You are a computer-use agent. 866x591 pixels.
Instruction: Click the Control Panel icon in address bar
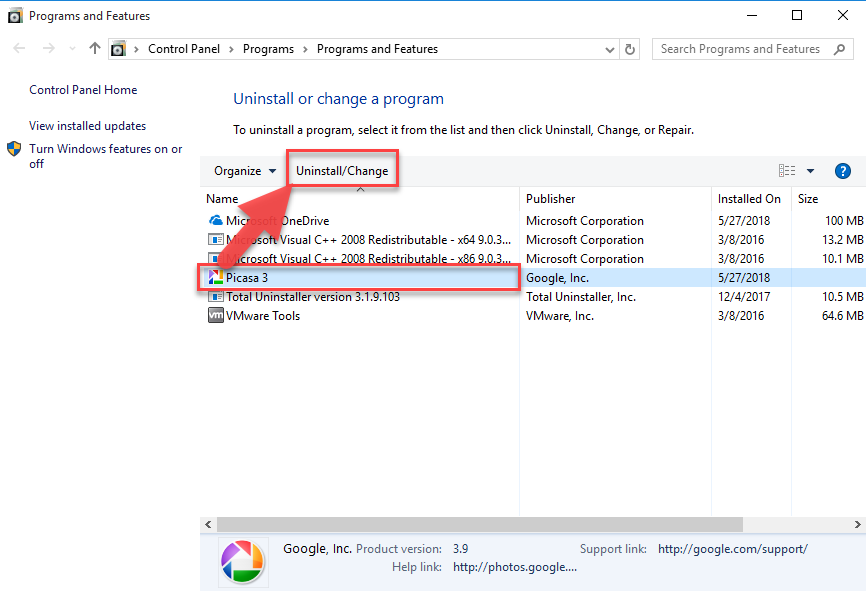tap(118, 49)
